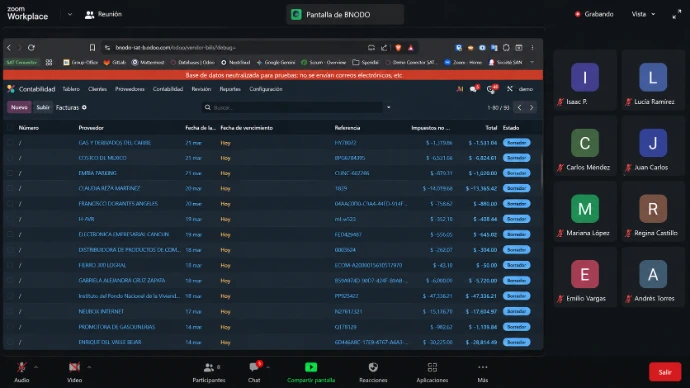
Task: Tick the checkbox for FIERRO 300 LOGRAL row
Action: pos(10,265)
